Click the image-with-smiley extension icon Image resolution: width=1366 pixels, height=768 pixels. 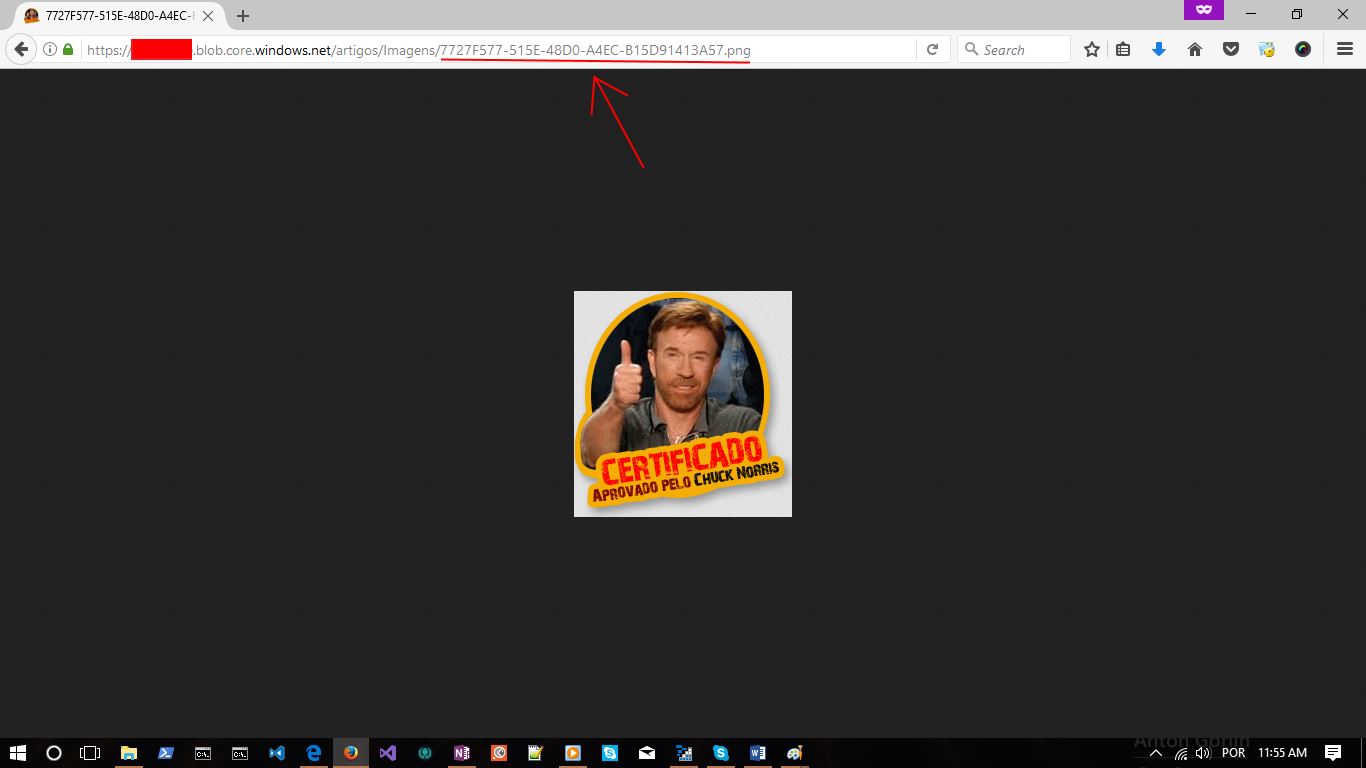1267,49
